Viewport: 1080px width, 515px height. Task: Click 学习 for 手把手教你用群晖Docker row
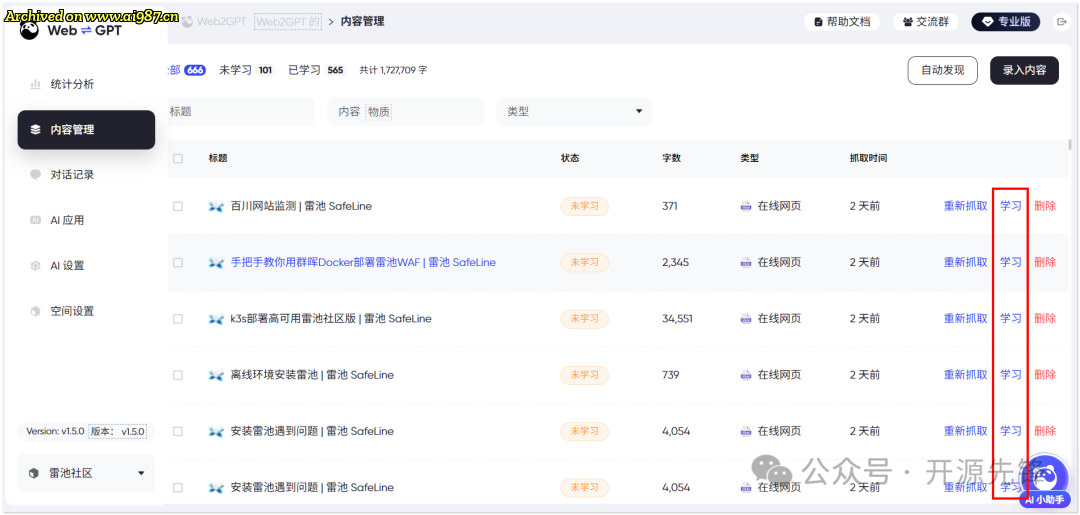point(1010,262)
